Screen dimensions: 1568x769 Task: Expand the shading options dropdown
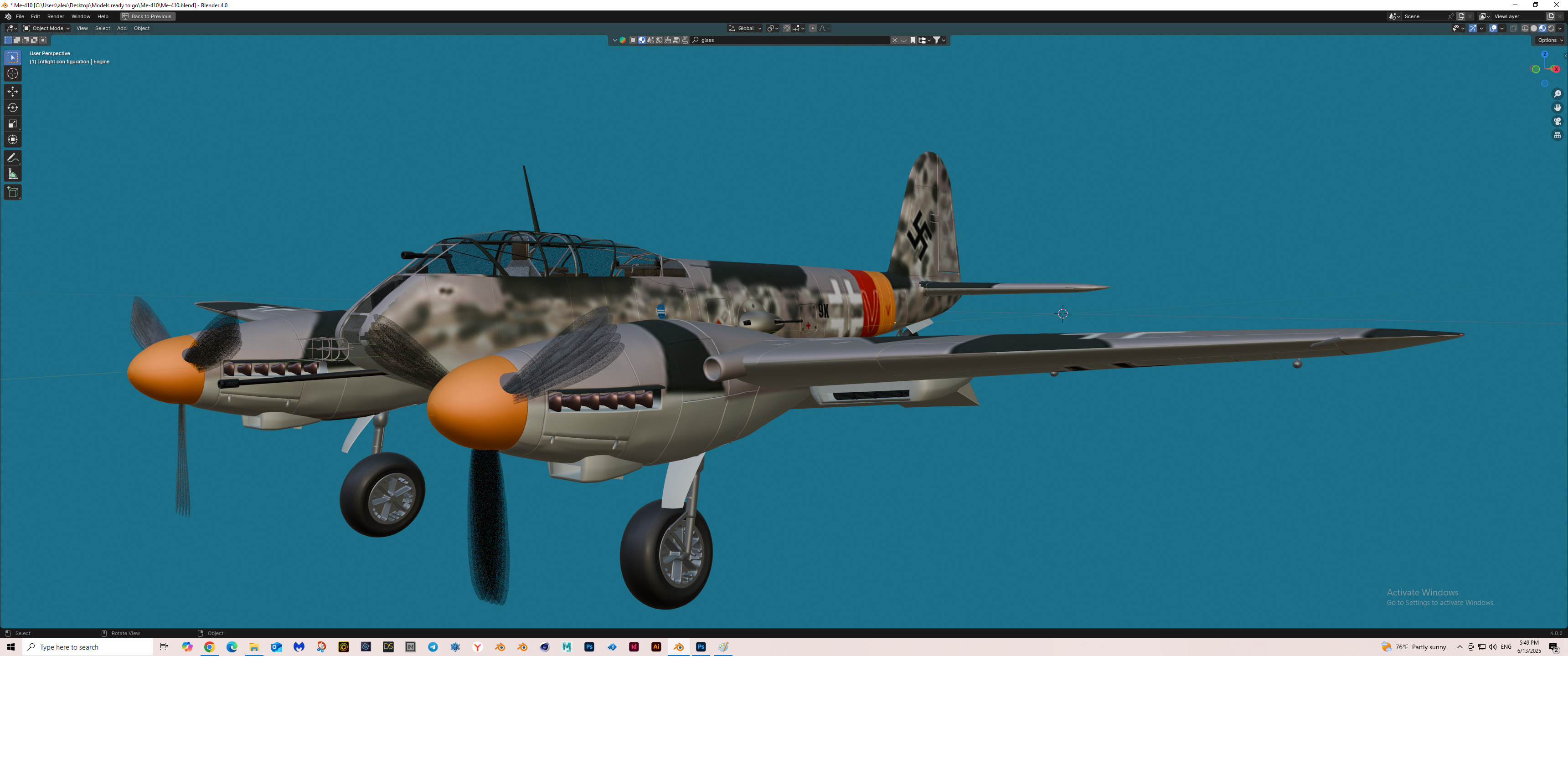(x=1559, y=29)
